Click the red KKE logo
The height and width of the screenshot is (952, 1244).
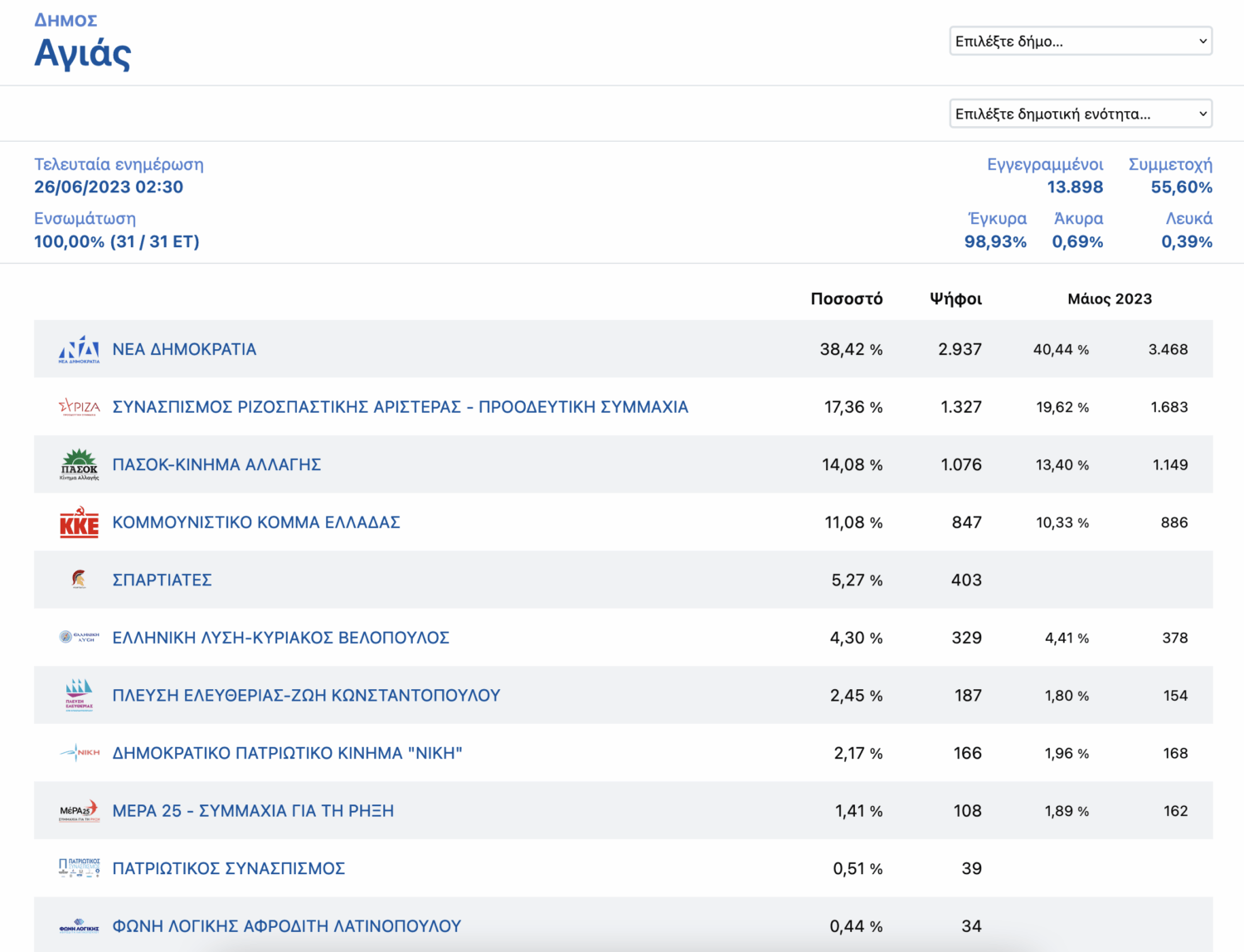click(x=79, y=522)
